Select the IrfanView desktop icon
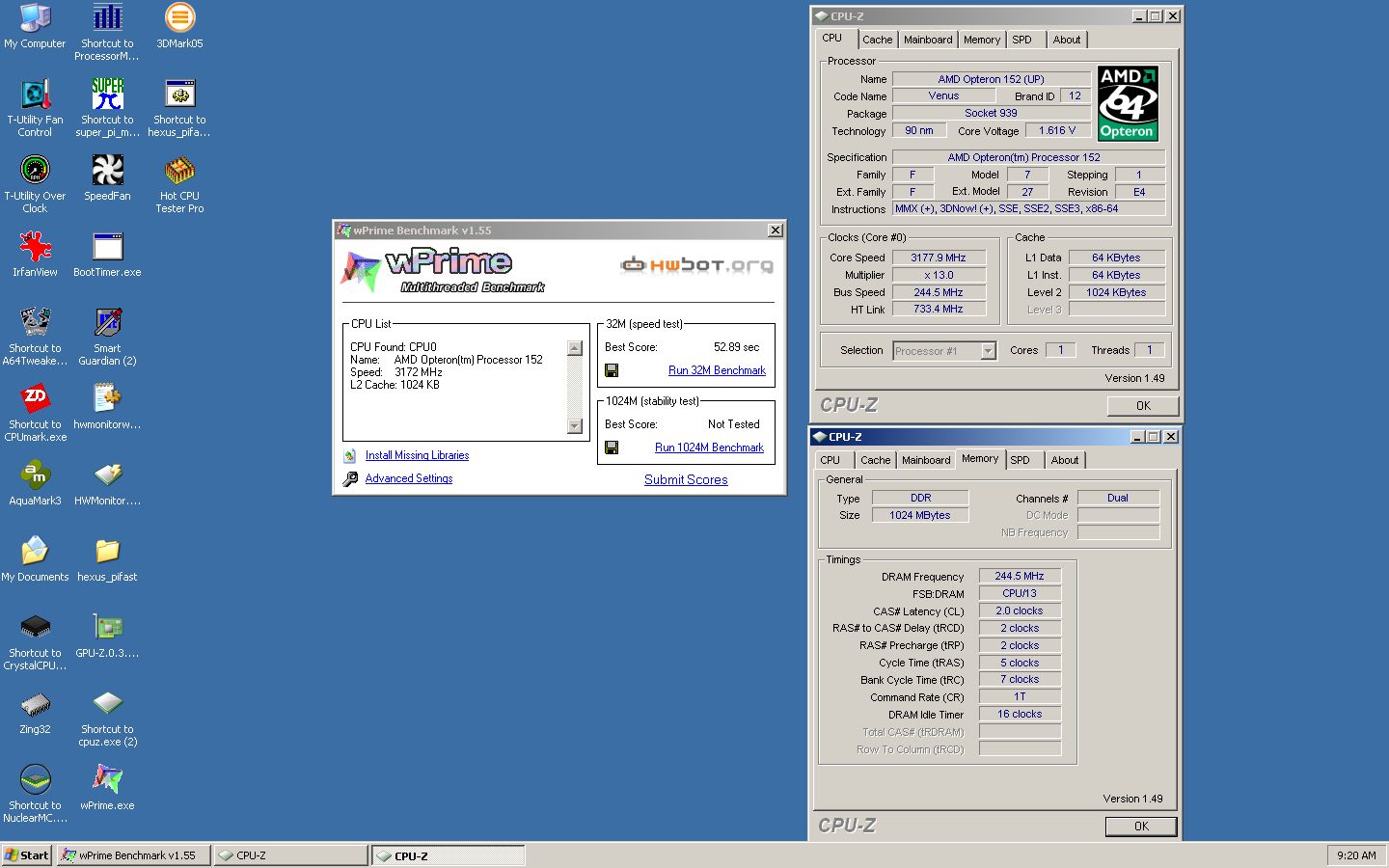Screen dimensions: 1389x868 (x=35, y=246)
